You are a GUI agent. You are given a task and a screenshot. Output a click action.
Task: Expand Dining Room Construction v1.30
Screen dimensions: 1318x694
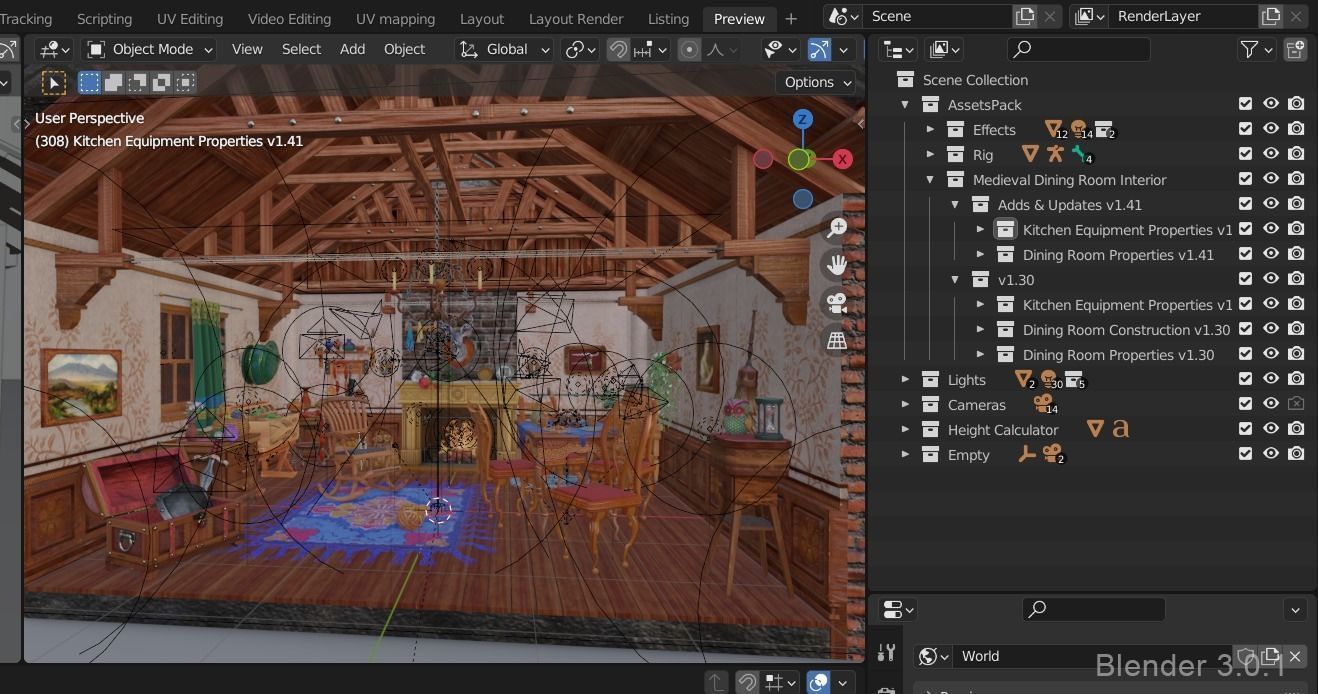[980, 329]
